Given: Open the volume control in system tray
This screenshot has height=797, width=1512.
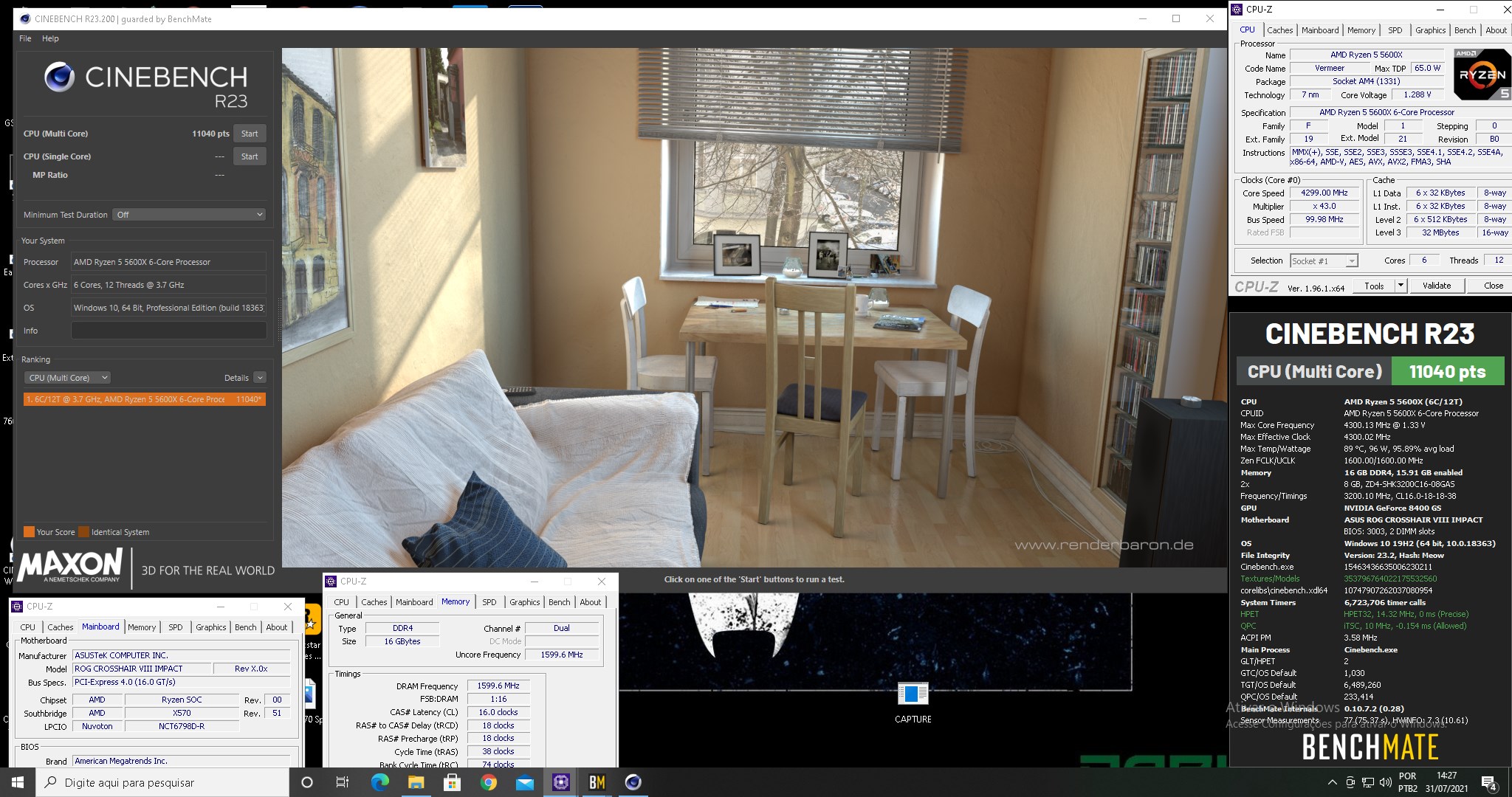Looking at the screenshot, I should click(1385, 783).
